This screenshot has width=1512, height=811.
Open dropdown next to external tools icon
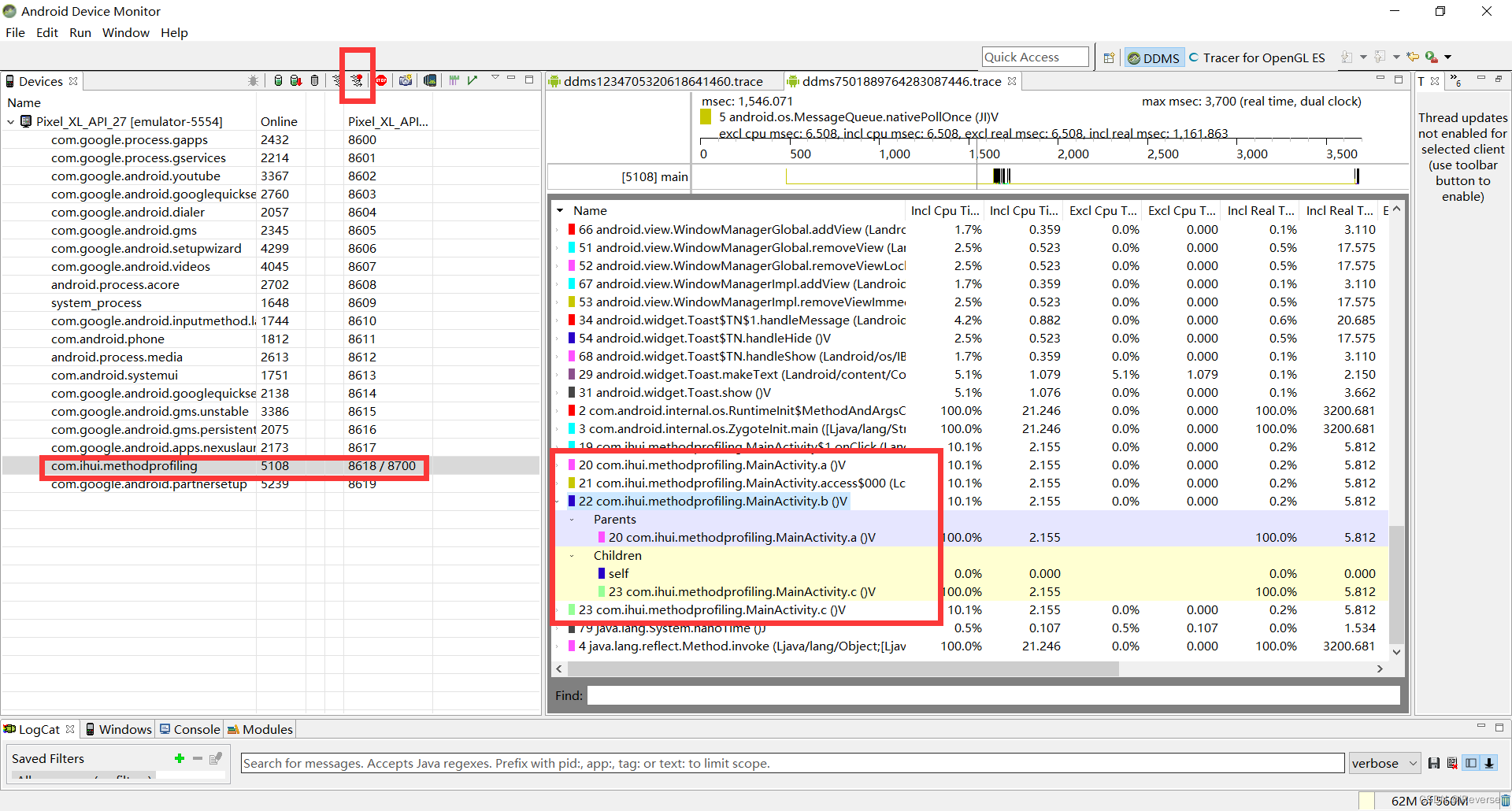tap(1447, 57)
